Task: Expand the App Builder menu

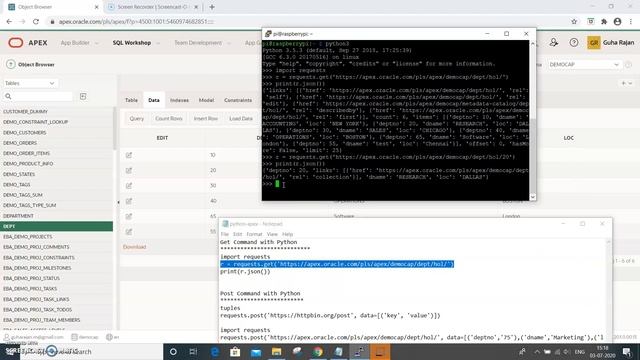Action: coord(79,43)
